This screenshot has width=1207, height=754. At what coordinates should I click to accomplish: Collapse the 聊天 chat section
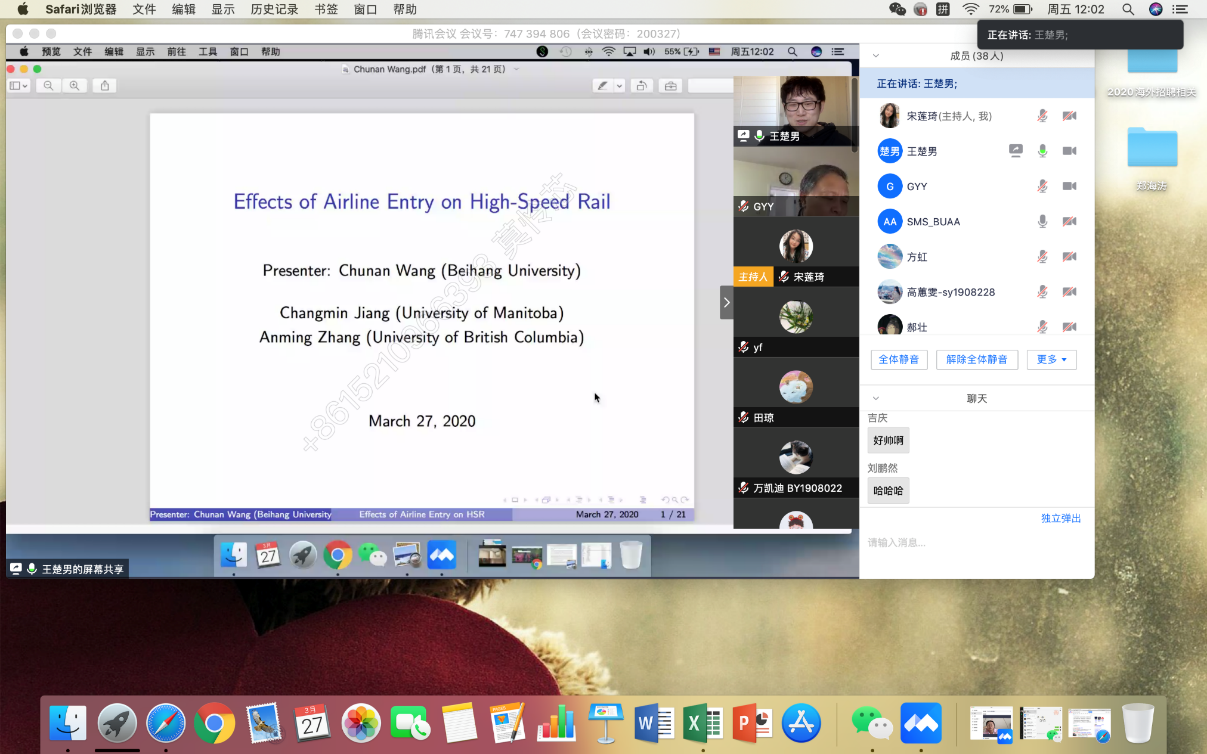click(876, 398)
